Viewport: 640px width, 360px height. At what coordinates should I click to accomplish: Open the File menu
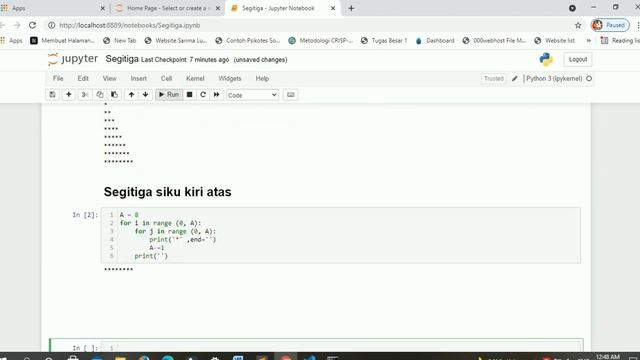pyautogui.click(x=58, y=78)
